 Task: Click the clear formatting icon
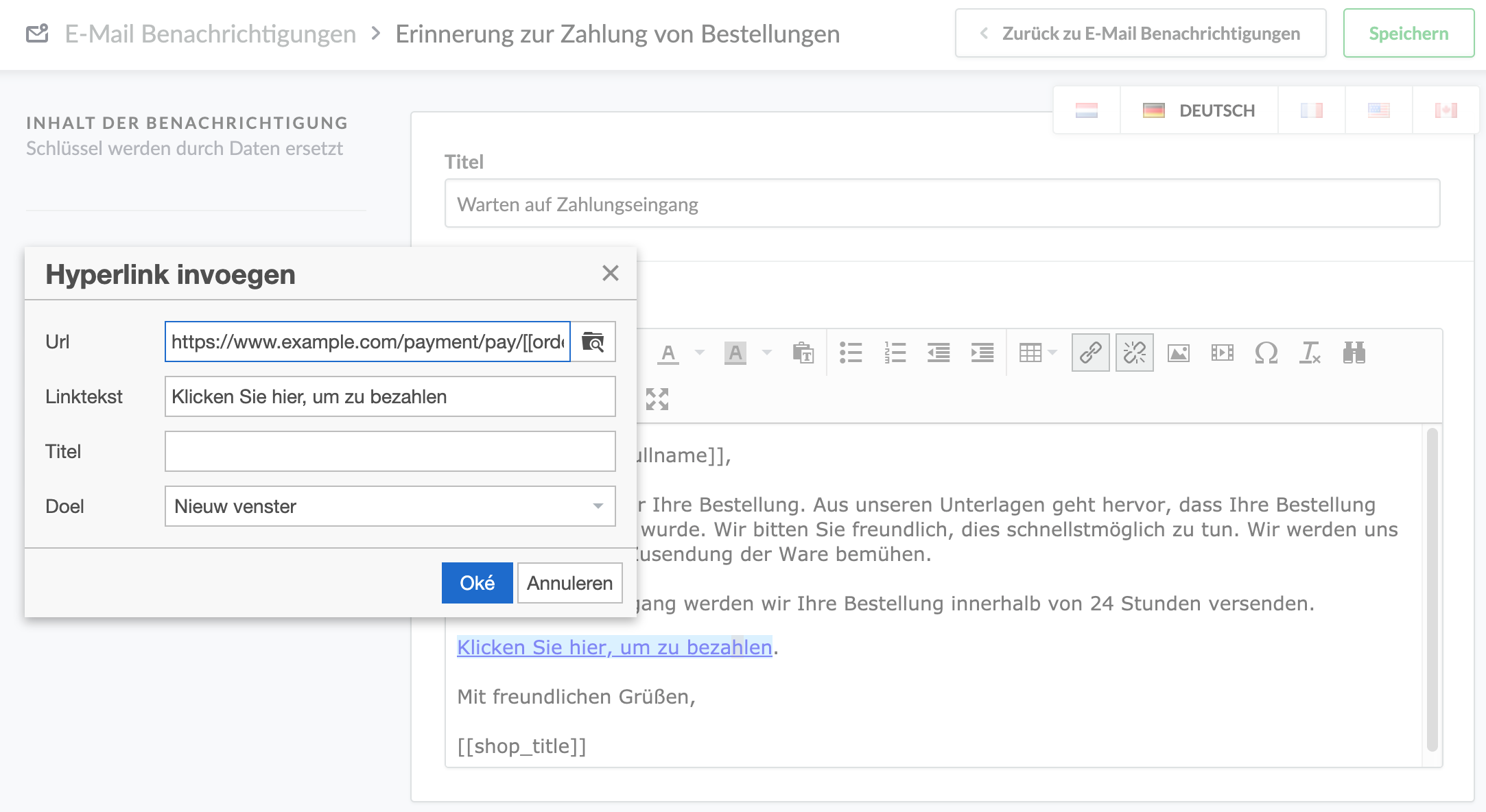tap(1310, 353)
